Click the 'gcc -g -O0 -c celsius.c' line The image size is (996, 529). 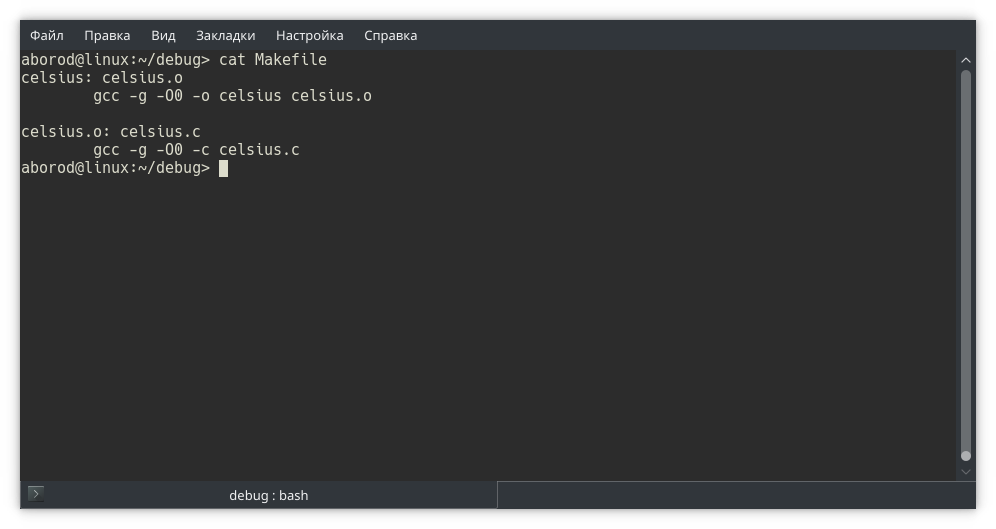coord(196,150)
